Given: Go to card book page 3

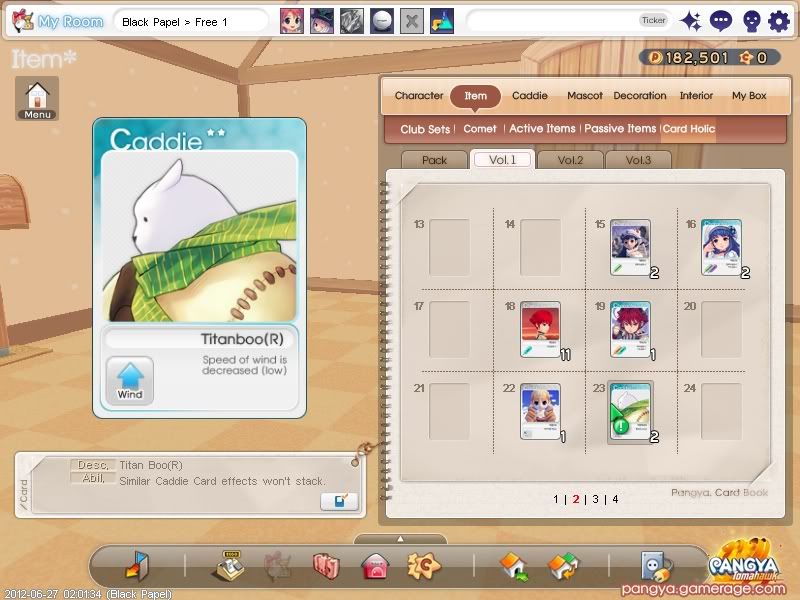Looking at the screenshot, I should point(595,499).
